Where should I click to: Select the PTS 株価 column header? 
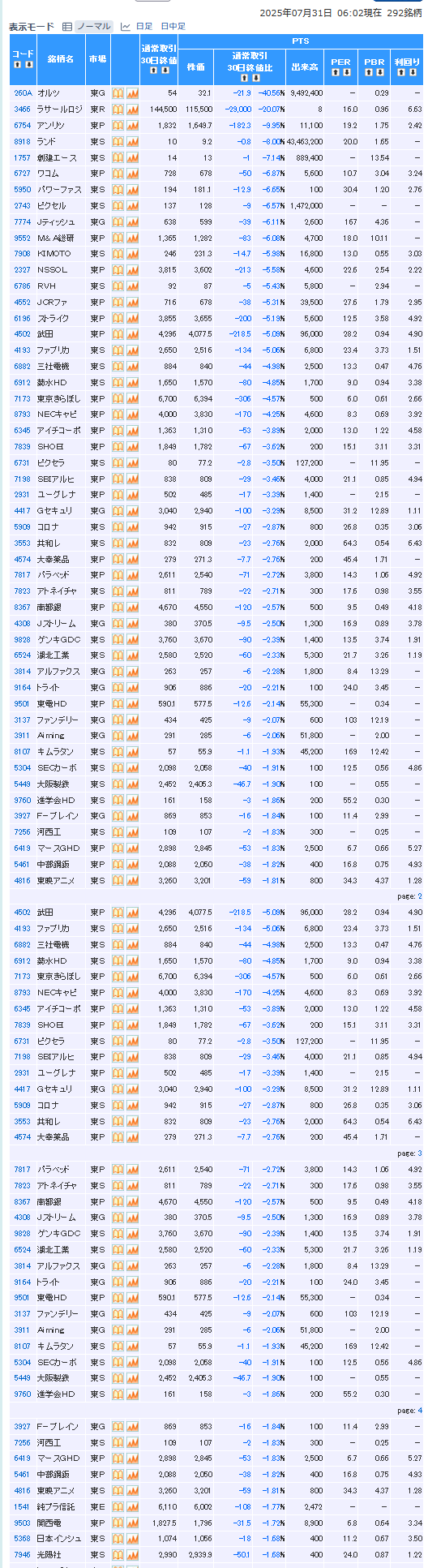pyautogui.click(x=195, y=67)
